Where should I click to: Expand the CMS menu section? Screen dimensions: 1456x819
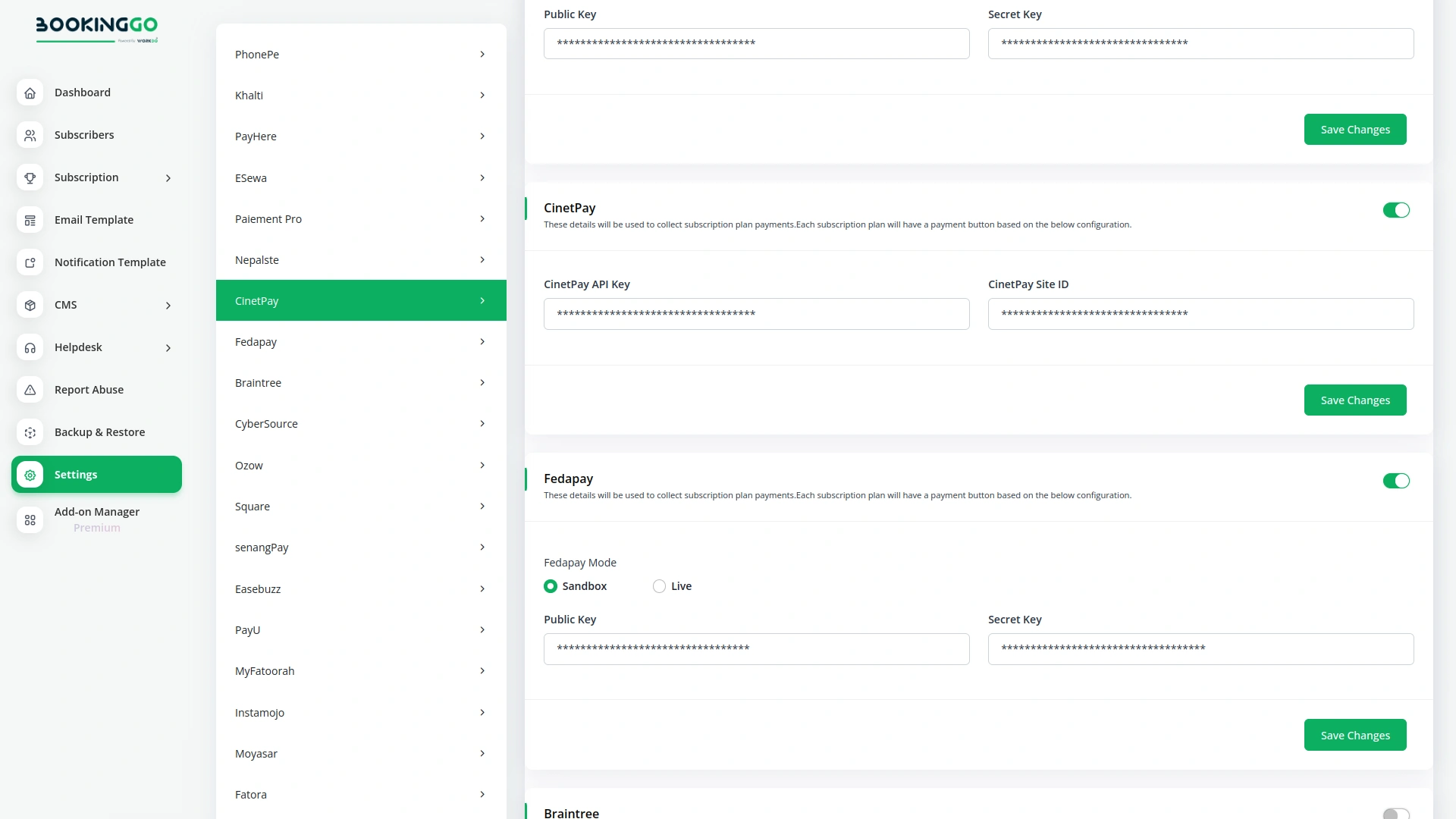(96, 305)
